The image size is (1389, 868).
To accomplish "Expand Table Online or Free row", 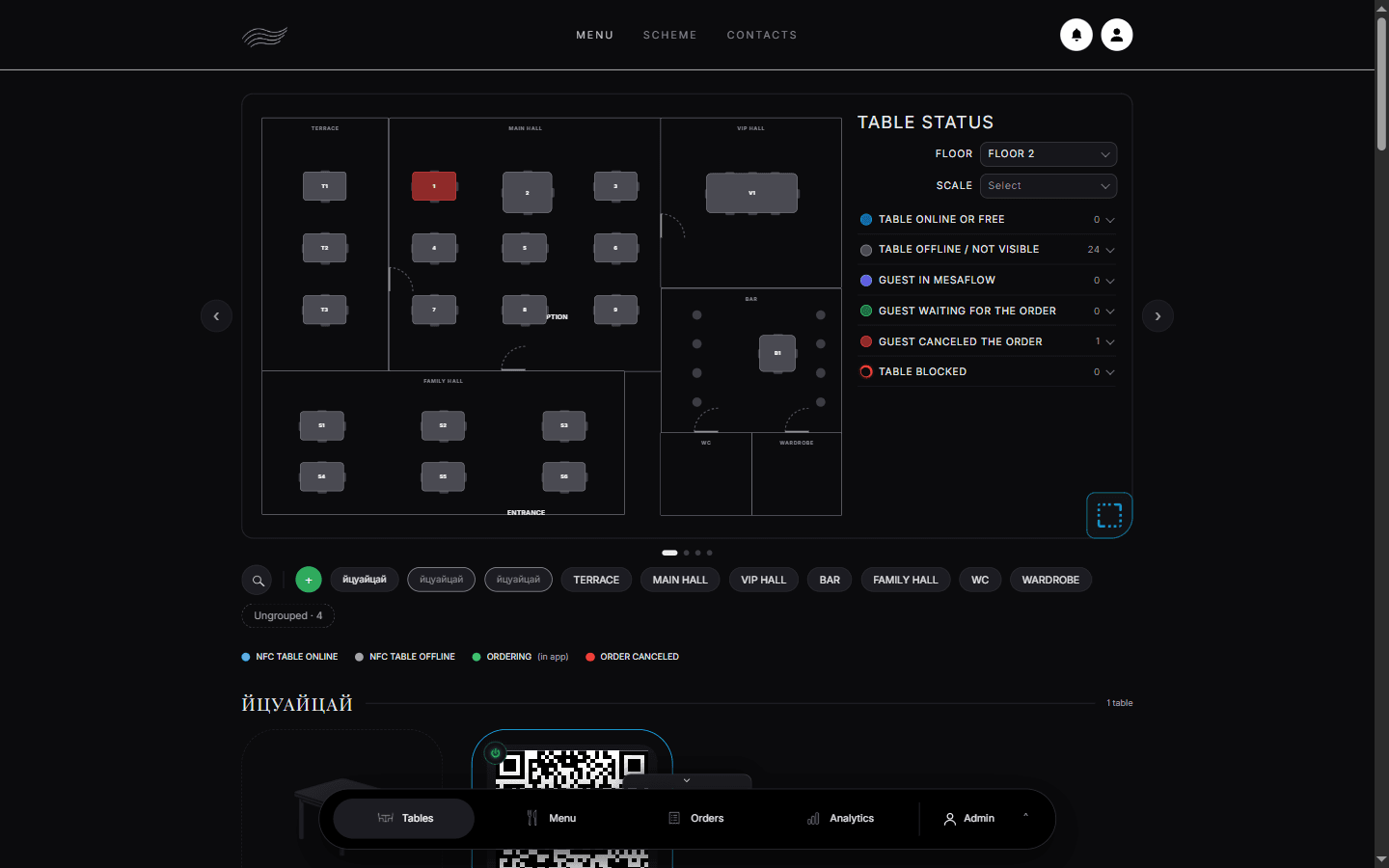I will pyautogui.click(x=987, y=220).
